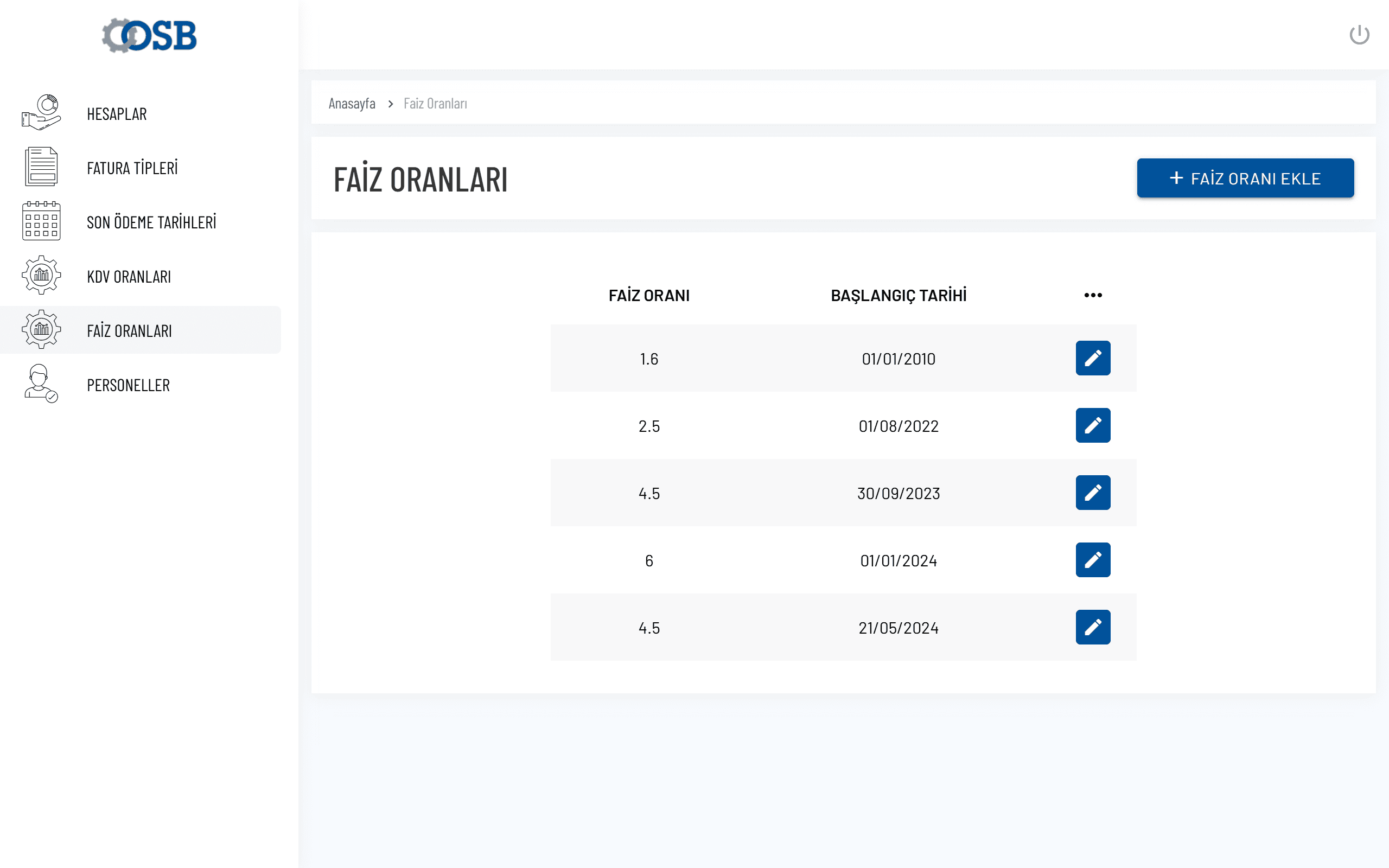The width and height of the screenshot is (1389, 868).
Task: Click the power logout icon
Action: (1359, 35)
